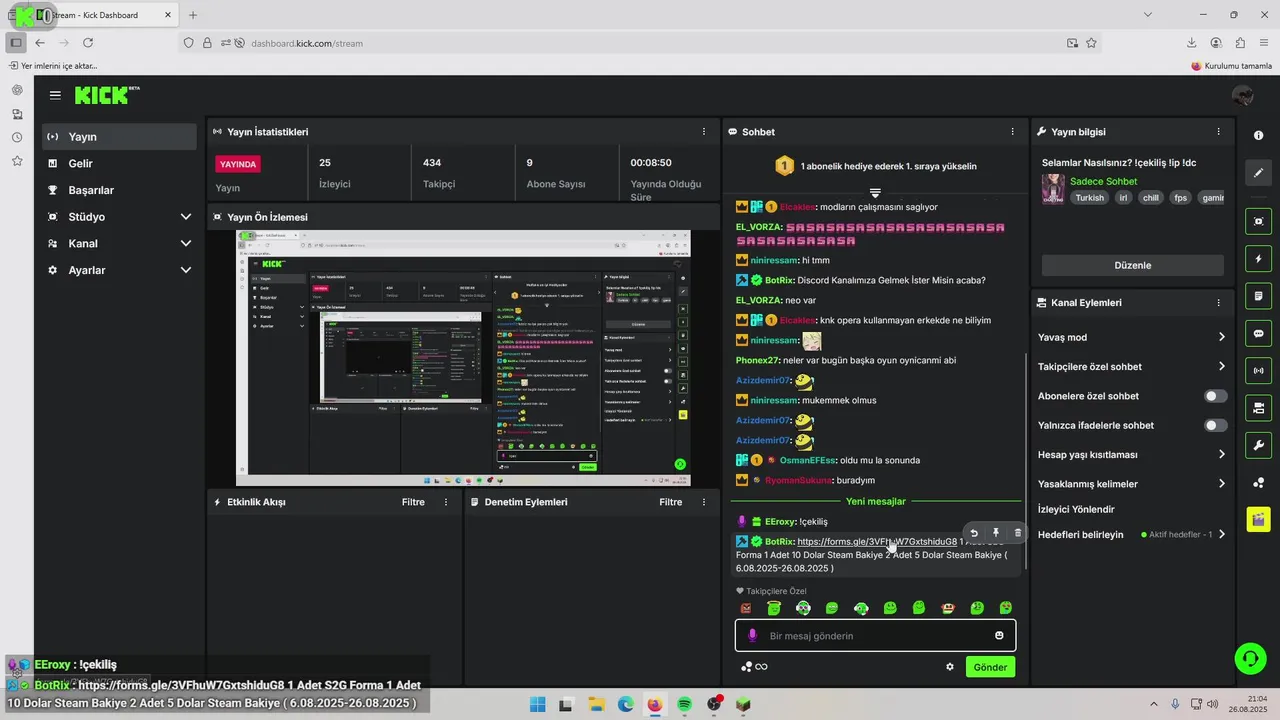Open Hedefleri belirleyin arrow
Screen dimensions: 1280x720
(x=1221, y=535)
